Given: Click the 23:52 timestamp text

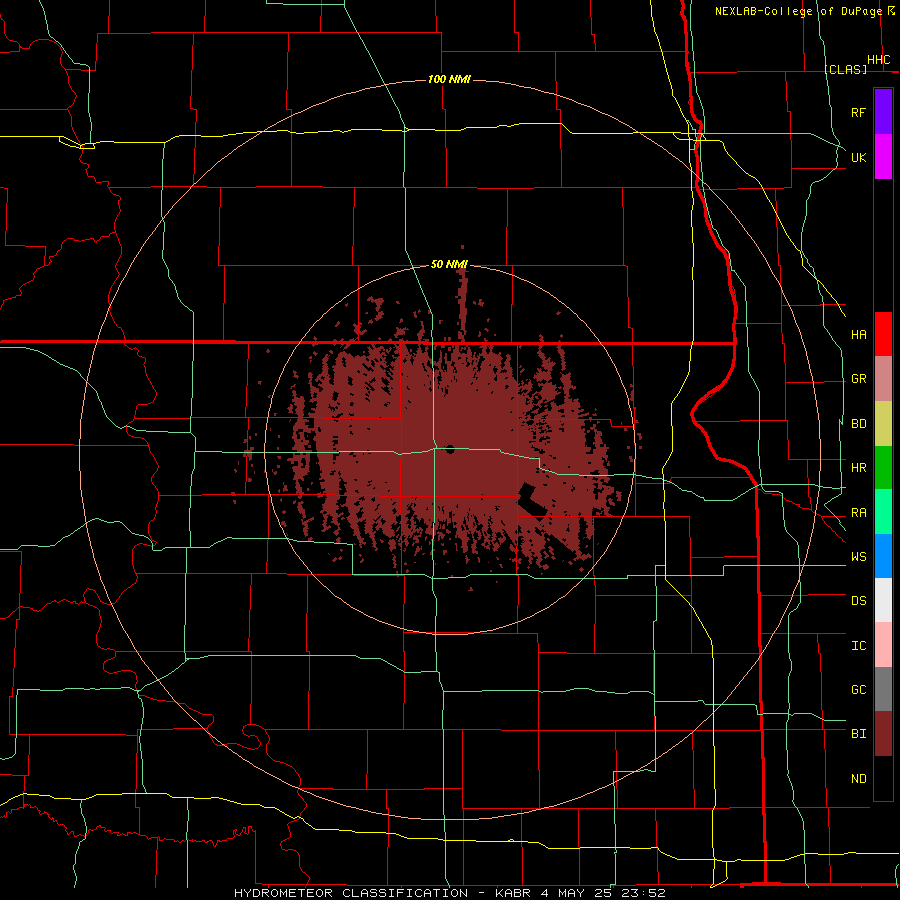Looking at the screenshot, I should tap(643, 893).
